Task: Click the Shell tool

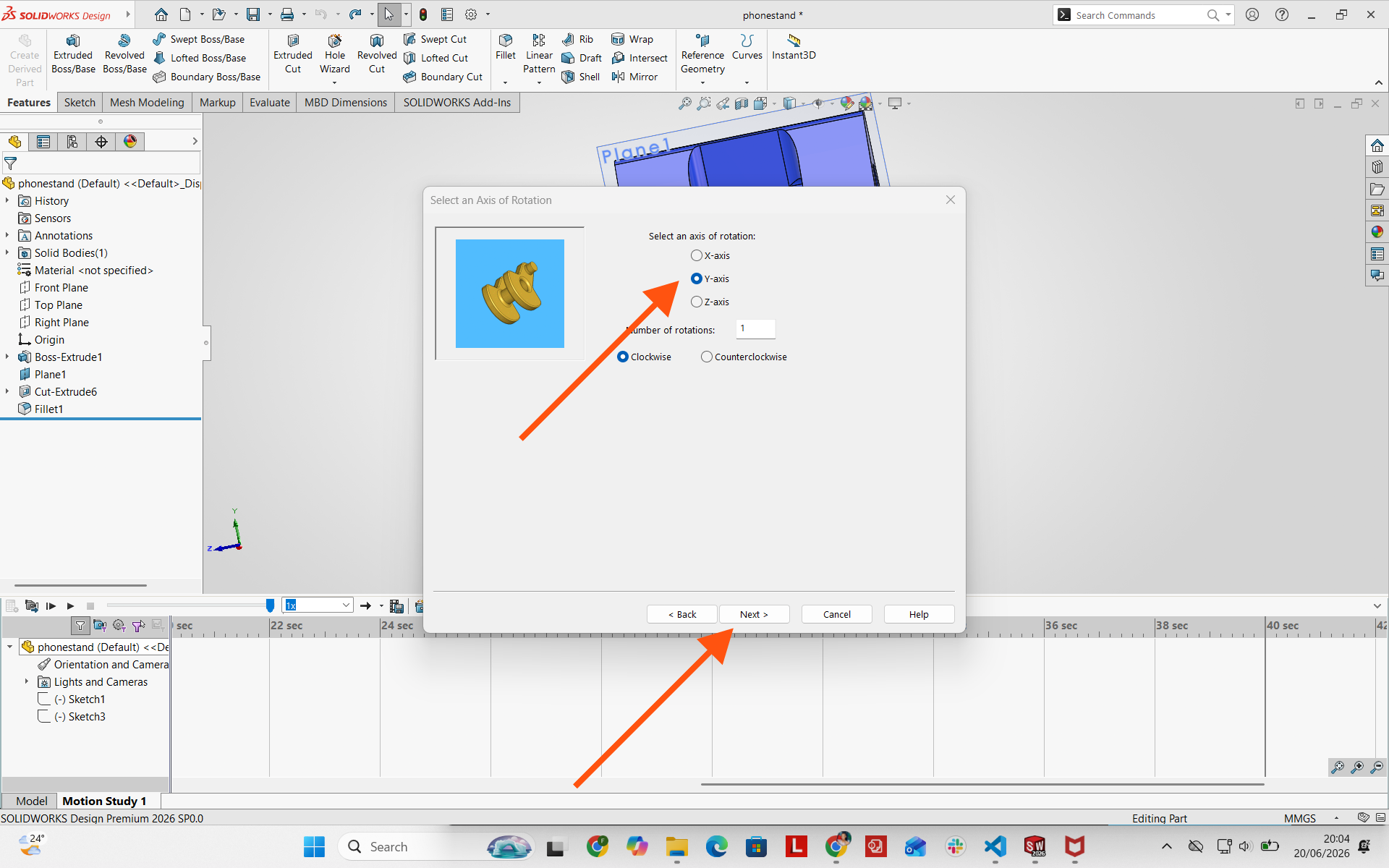Action: point(581,77)
